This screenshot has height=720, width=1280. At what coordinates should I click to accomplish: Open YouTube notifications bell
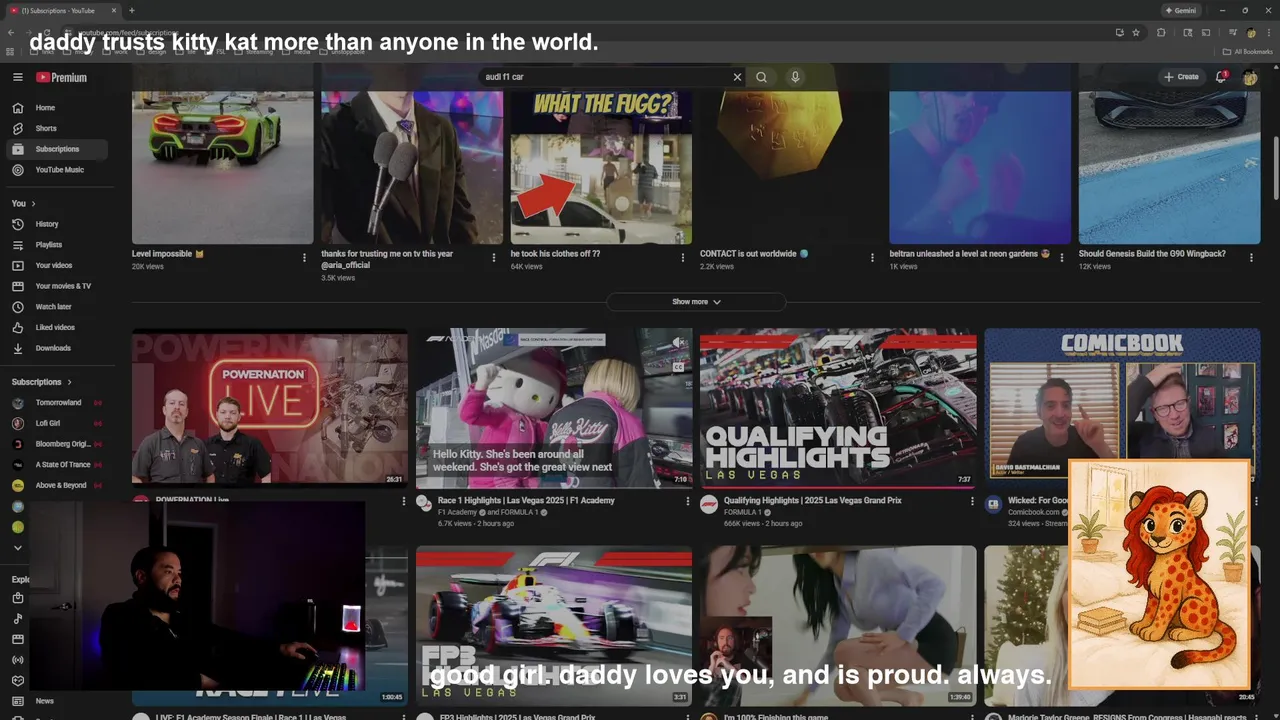pyautogui.click(x=1221, y=77)
